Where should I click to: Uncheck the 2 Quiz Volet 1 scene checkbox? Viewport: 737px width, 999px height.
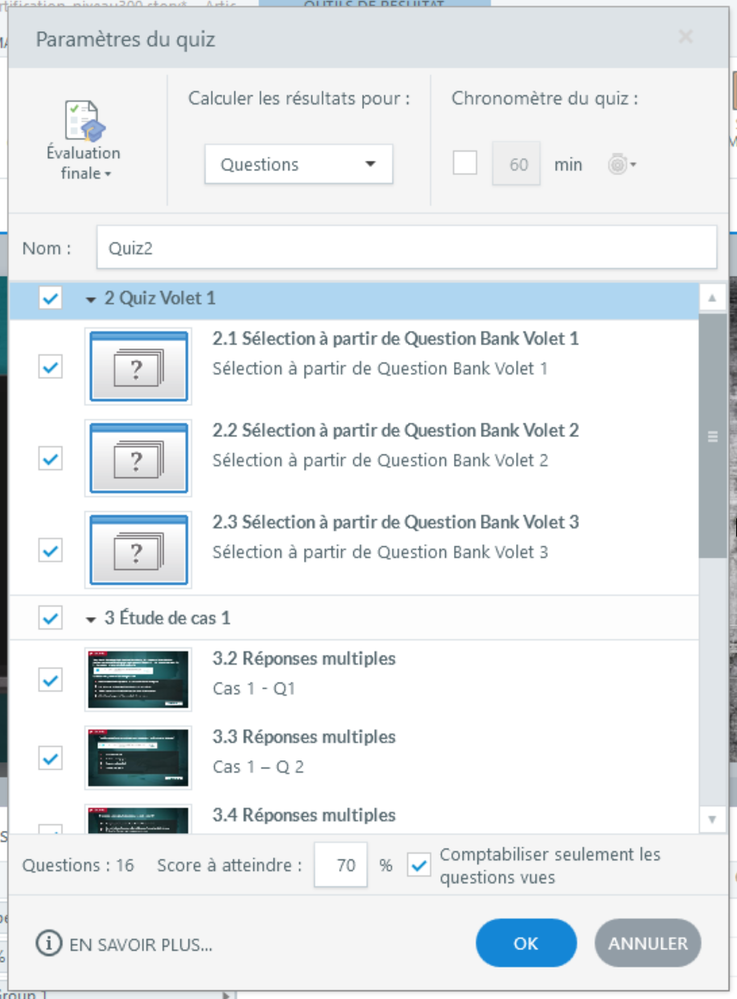point(50,298)
